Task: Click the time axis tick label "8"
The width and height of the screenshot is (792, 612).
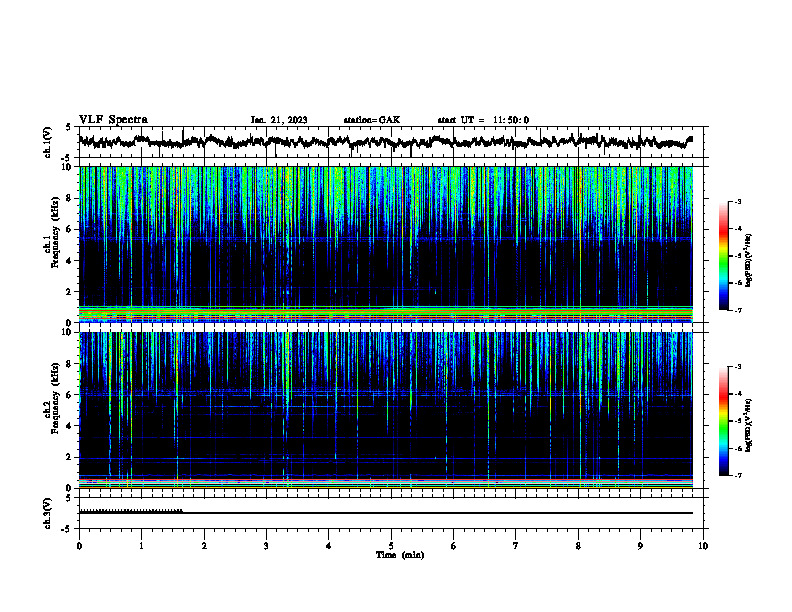Action: click(x=578, y=546)
